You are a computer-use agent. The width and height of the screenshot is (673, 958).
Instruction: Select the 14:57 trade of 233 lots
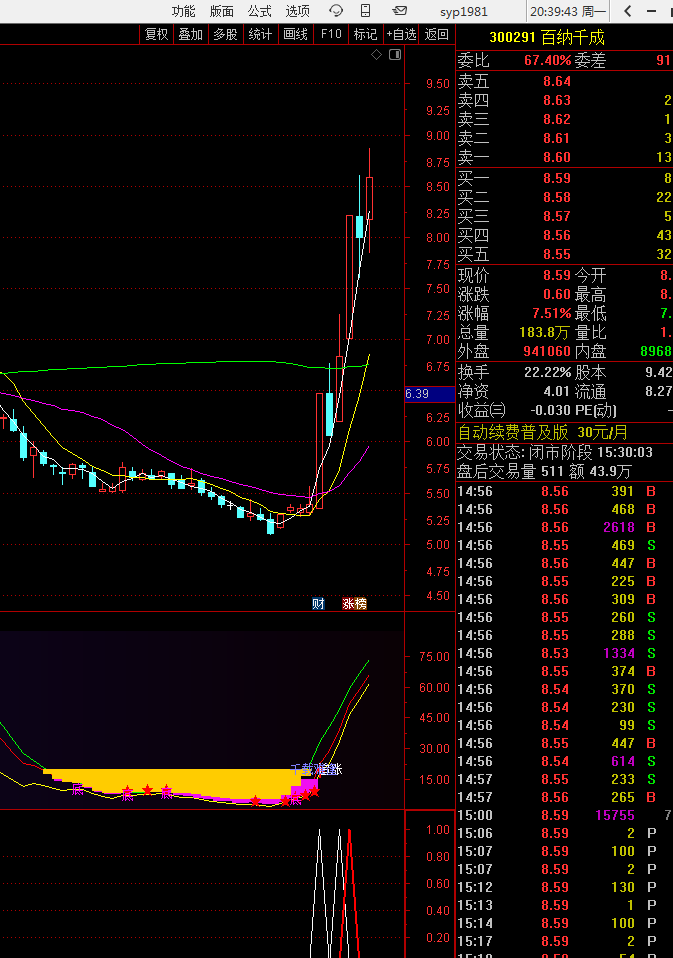(x=564, y=779)
